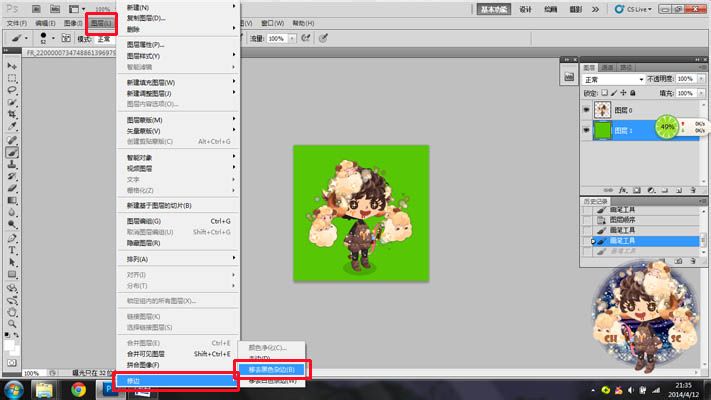Screen dimensions: 711x400
Task: Select the History Brush tool
Action: (12, 176)
